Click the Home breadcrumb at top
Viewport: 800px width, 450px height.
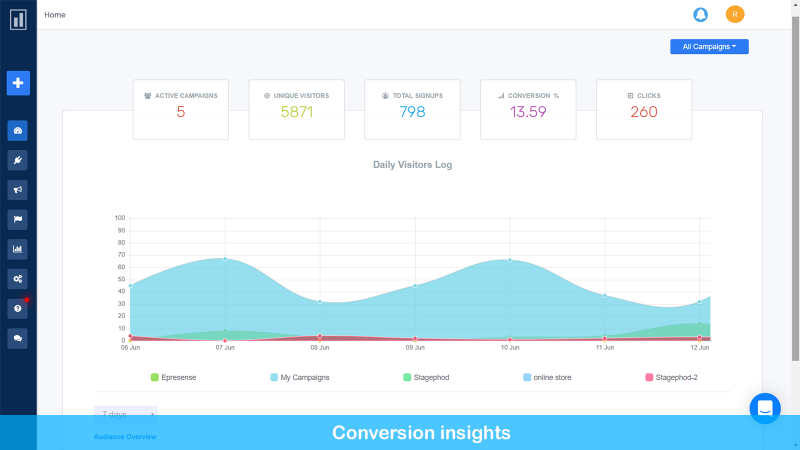coord(55,15)
